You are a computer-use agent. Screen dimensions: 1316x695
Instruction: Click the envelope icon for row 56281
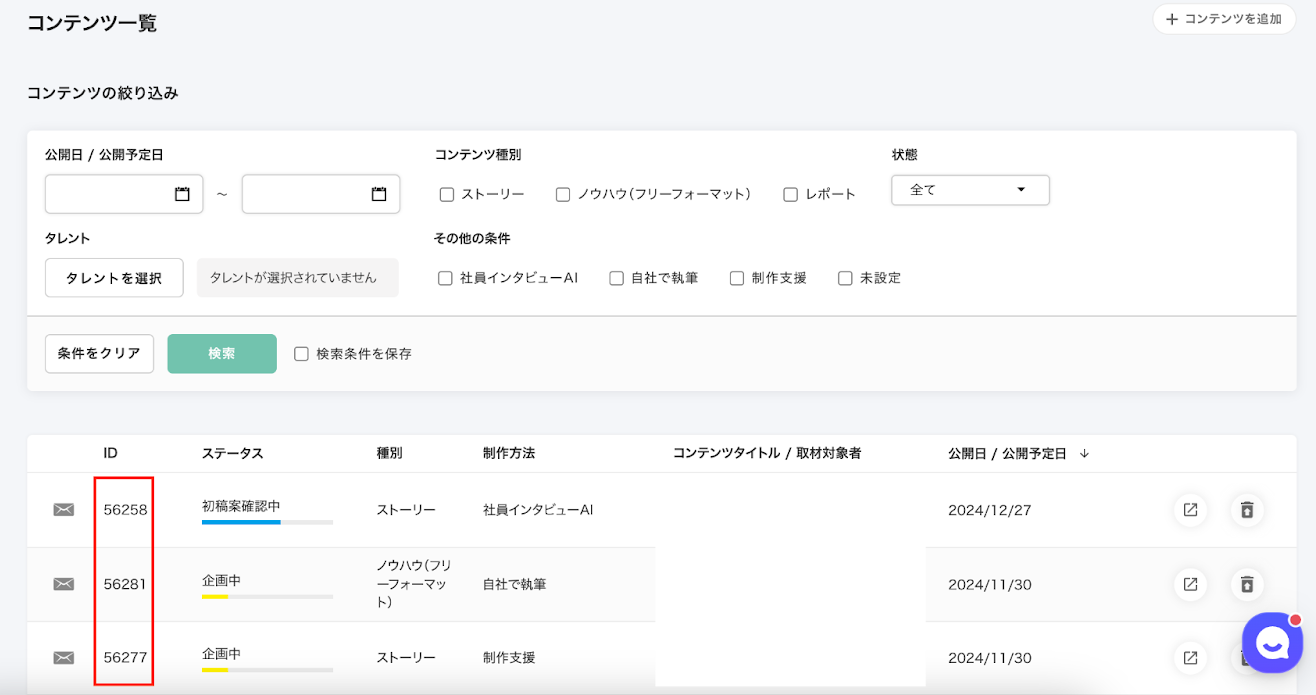click(x=64, y=584)
